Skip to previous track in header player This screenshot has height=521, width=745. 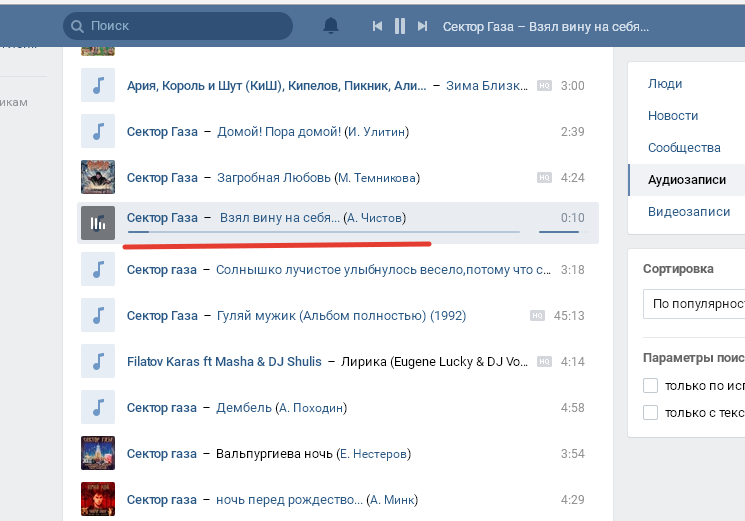377,26
